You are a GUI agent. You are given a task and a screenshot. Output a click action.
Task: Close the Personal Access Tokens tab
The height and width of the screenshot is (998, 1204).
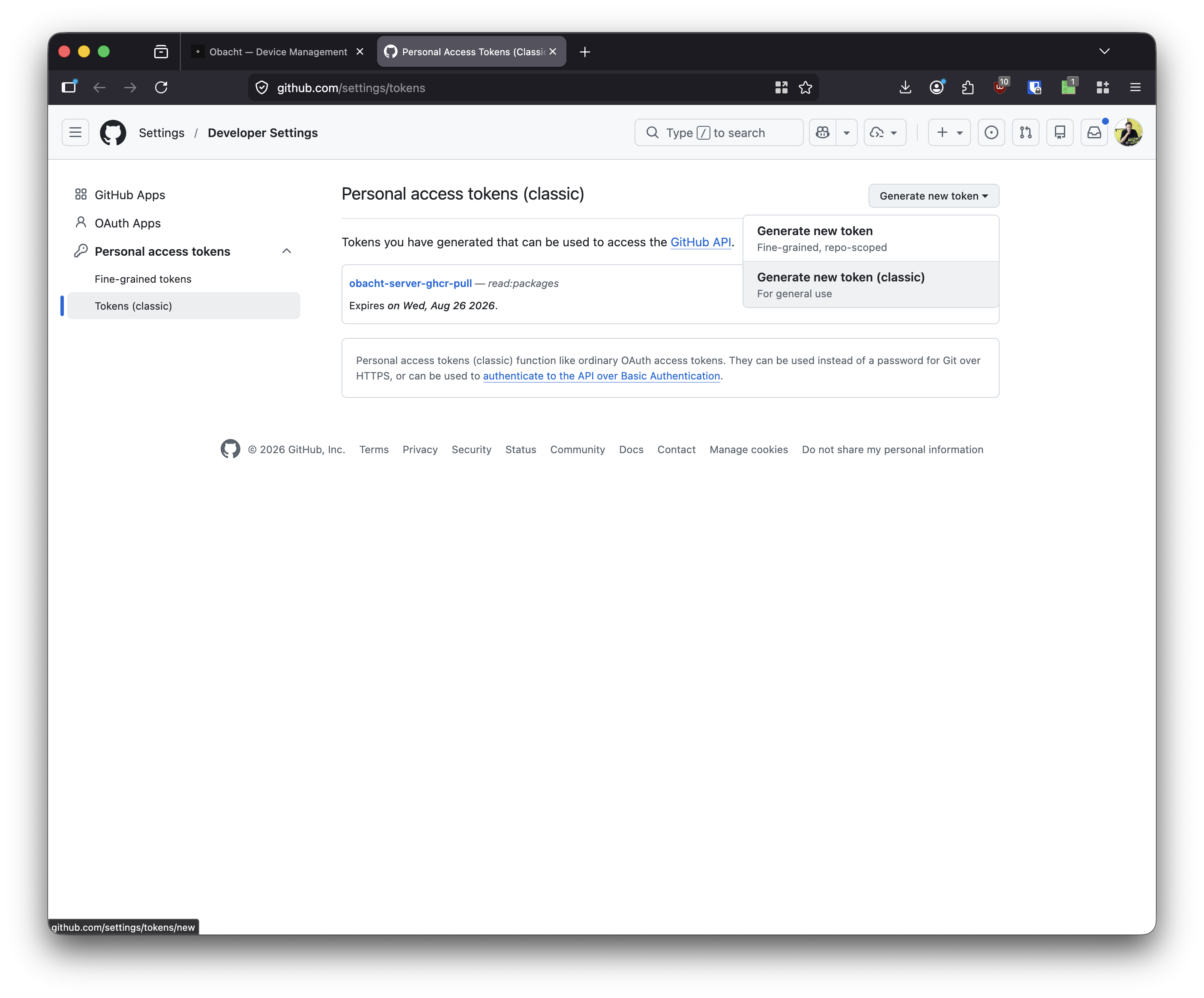click(x=553, y=51)
